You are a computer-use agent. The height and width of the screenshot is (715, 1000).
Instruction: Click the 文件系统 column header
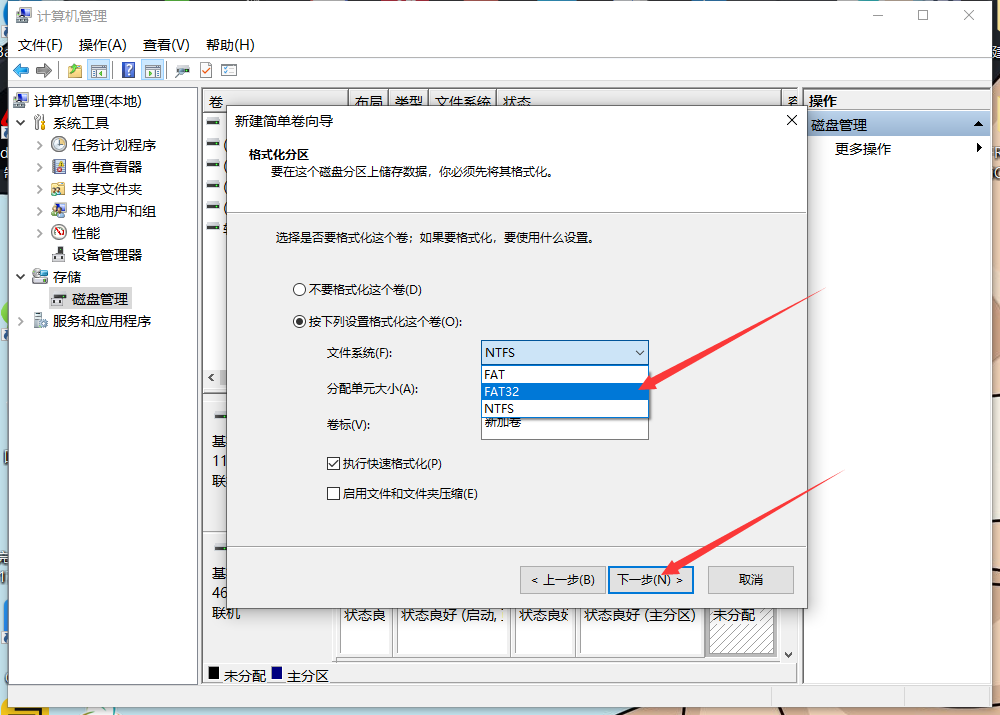point(462,99)
